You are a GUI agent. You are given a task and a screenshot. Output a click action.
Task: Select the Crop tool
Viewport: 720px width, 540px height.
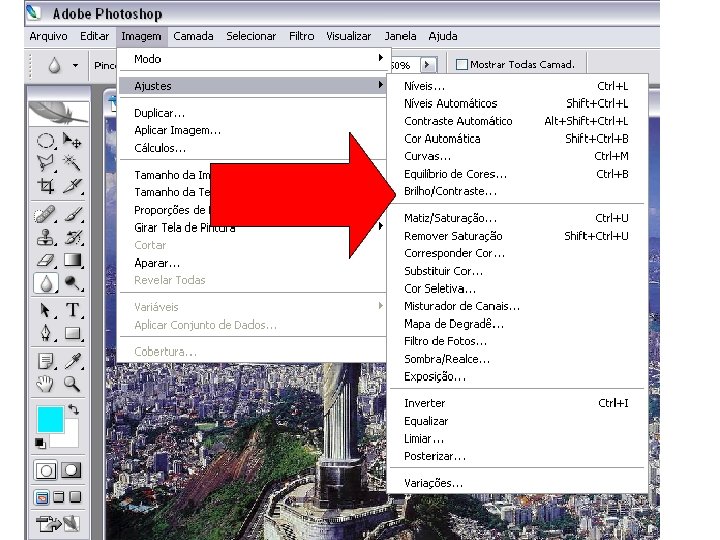click(45, 186)
